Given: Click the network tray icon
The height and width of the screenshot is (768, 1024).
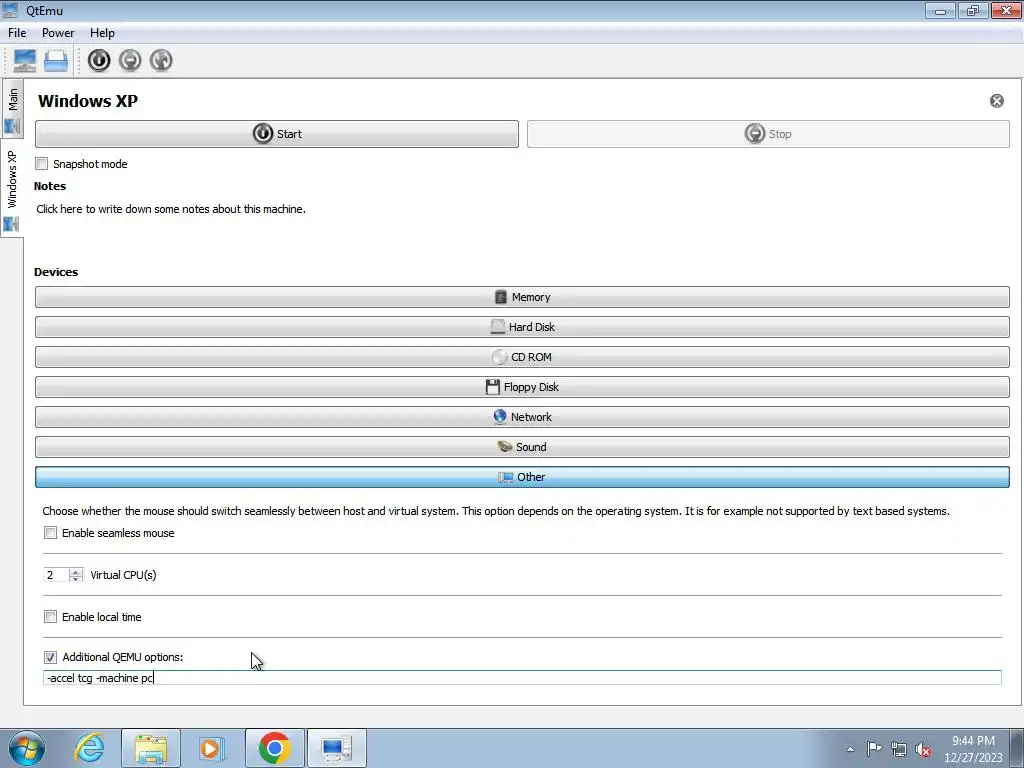Looking at the screenshot, I should 899,749.
